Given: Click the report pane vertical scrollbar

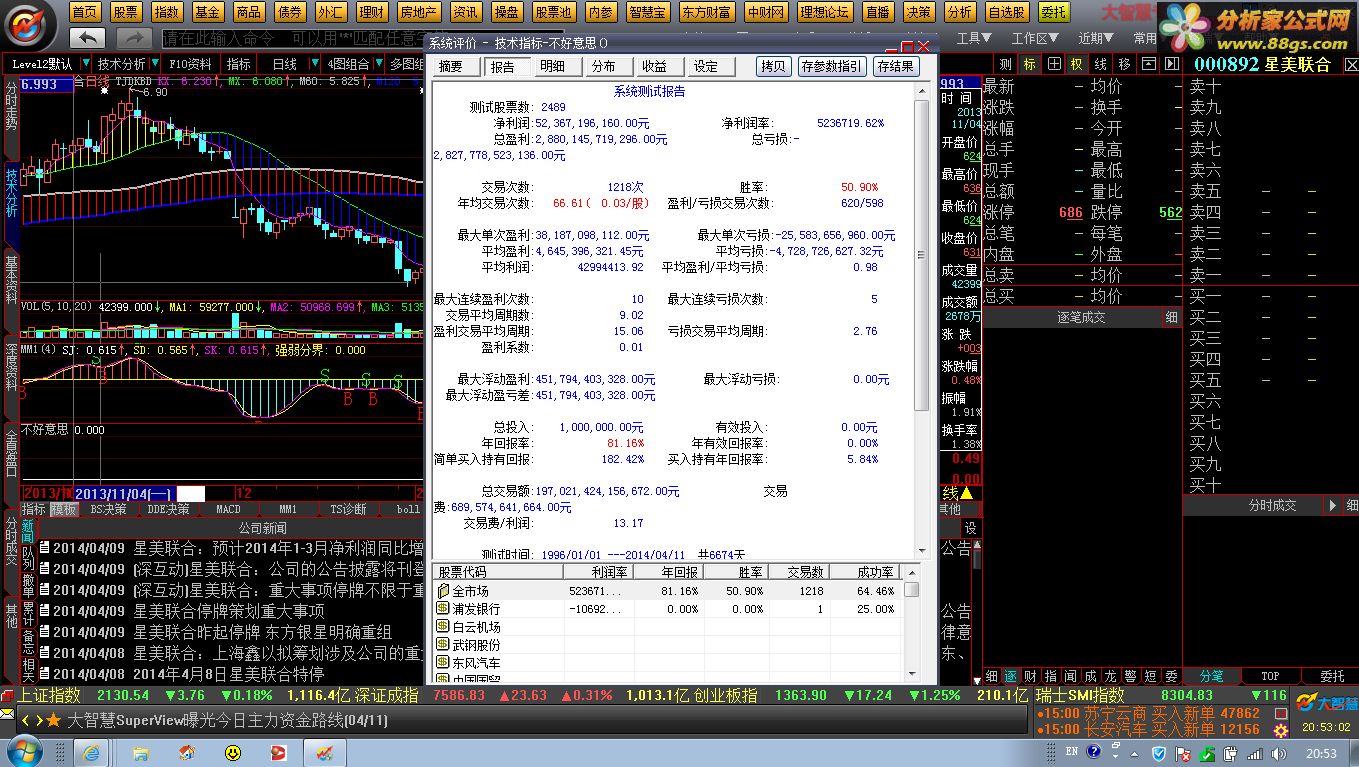Looking at the screenshot, I should (922, 320).
